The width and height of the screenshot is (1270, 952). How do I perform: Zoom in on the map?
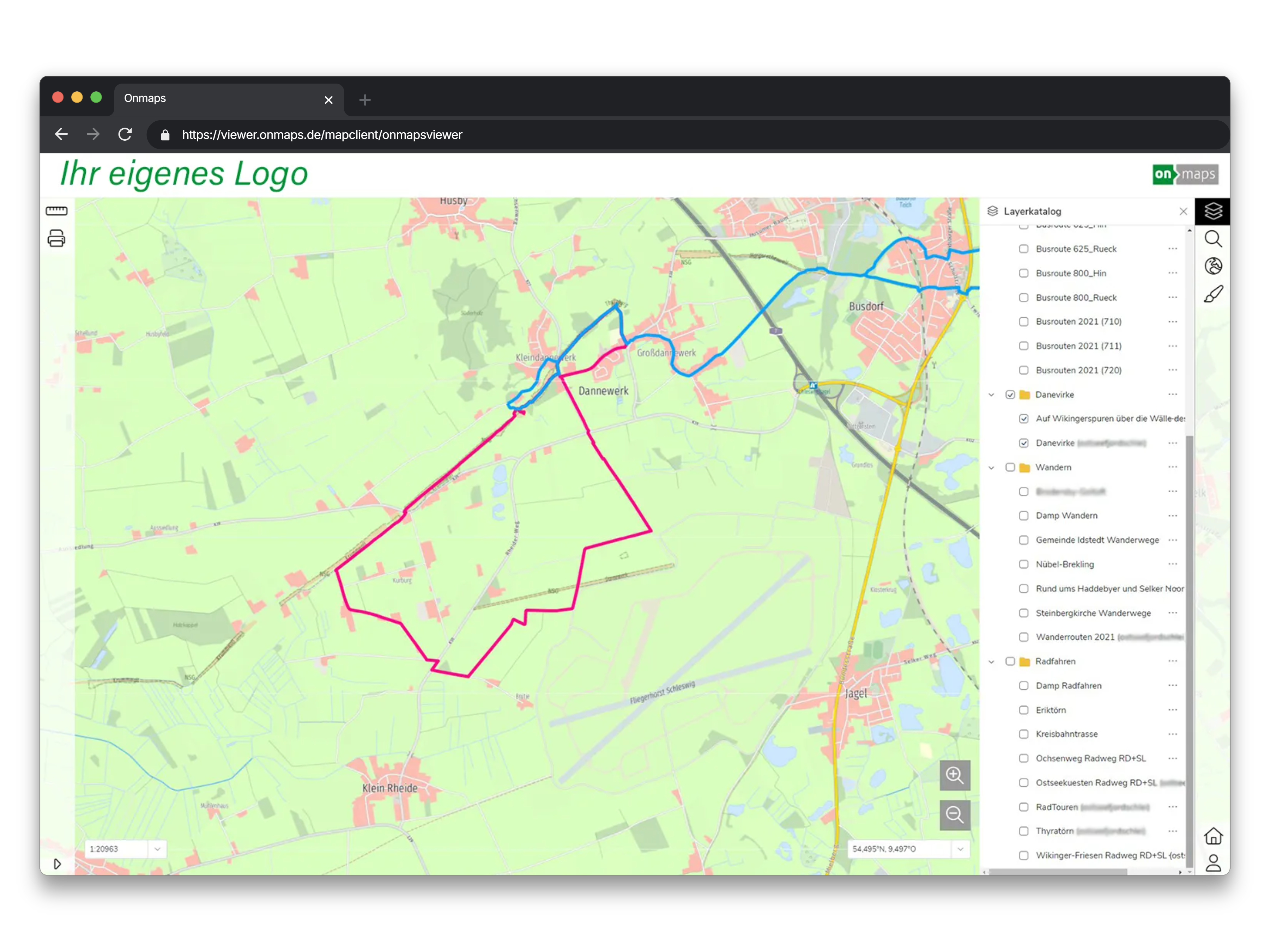[954, 775]
